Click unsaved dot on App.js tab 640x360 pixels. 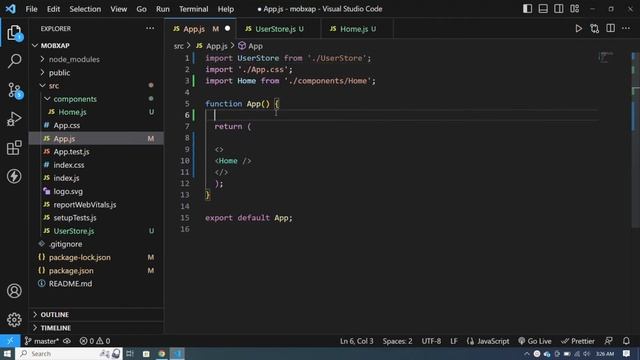227,29
